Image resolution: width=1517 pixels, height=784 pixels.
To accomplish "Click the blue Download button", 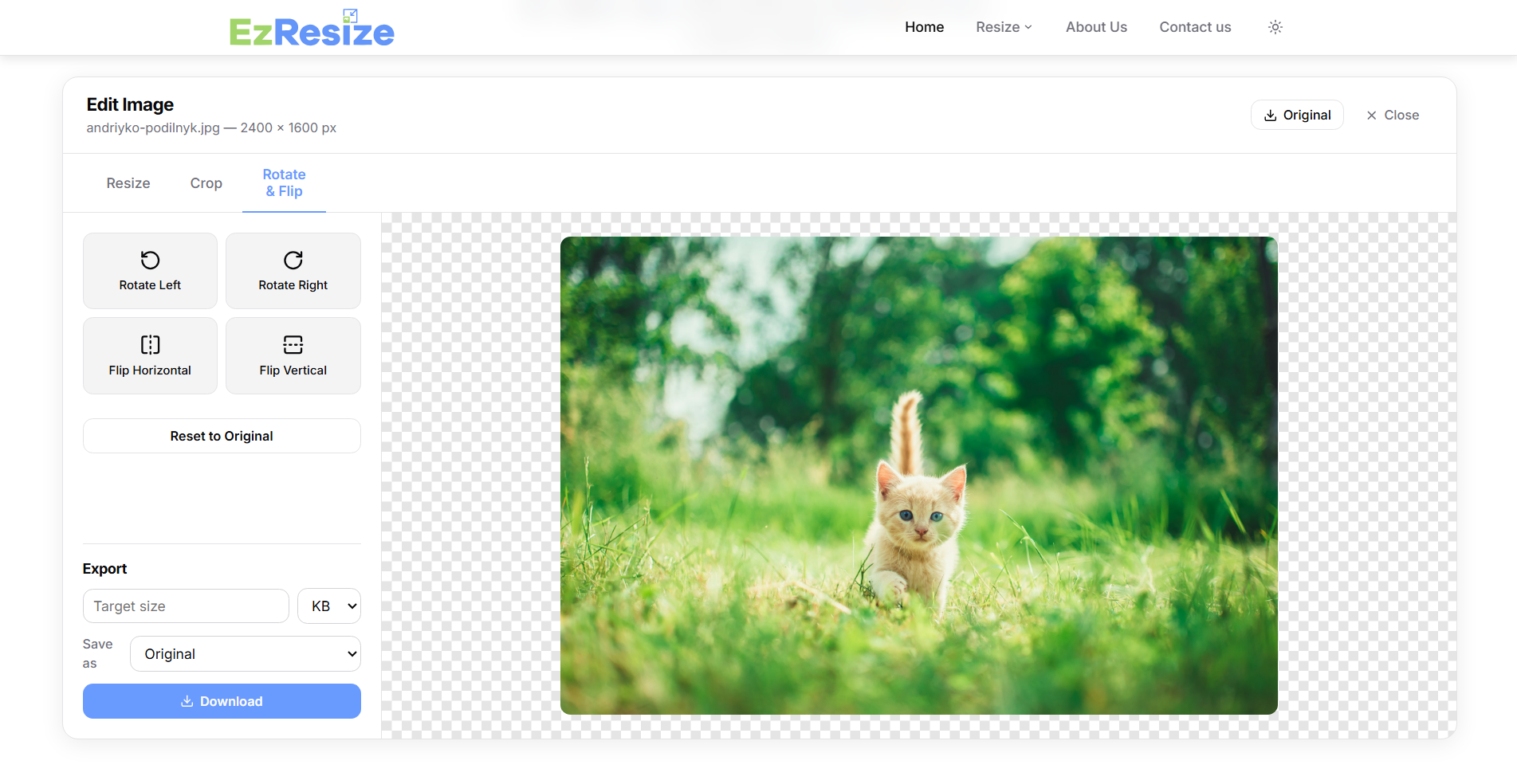I will tap(222, 701).
